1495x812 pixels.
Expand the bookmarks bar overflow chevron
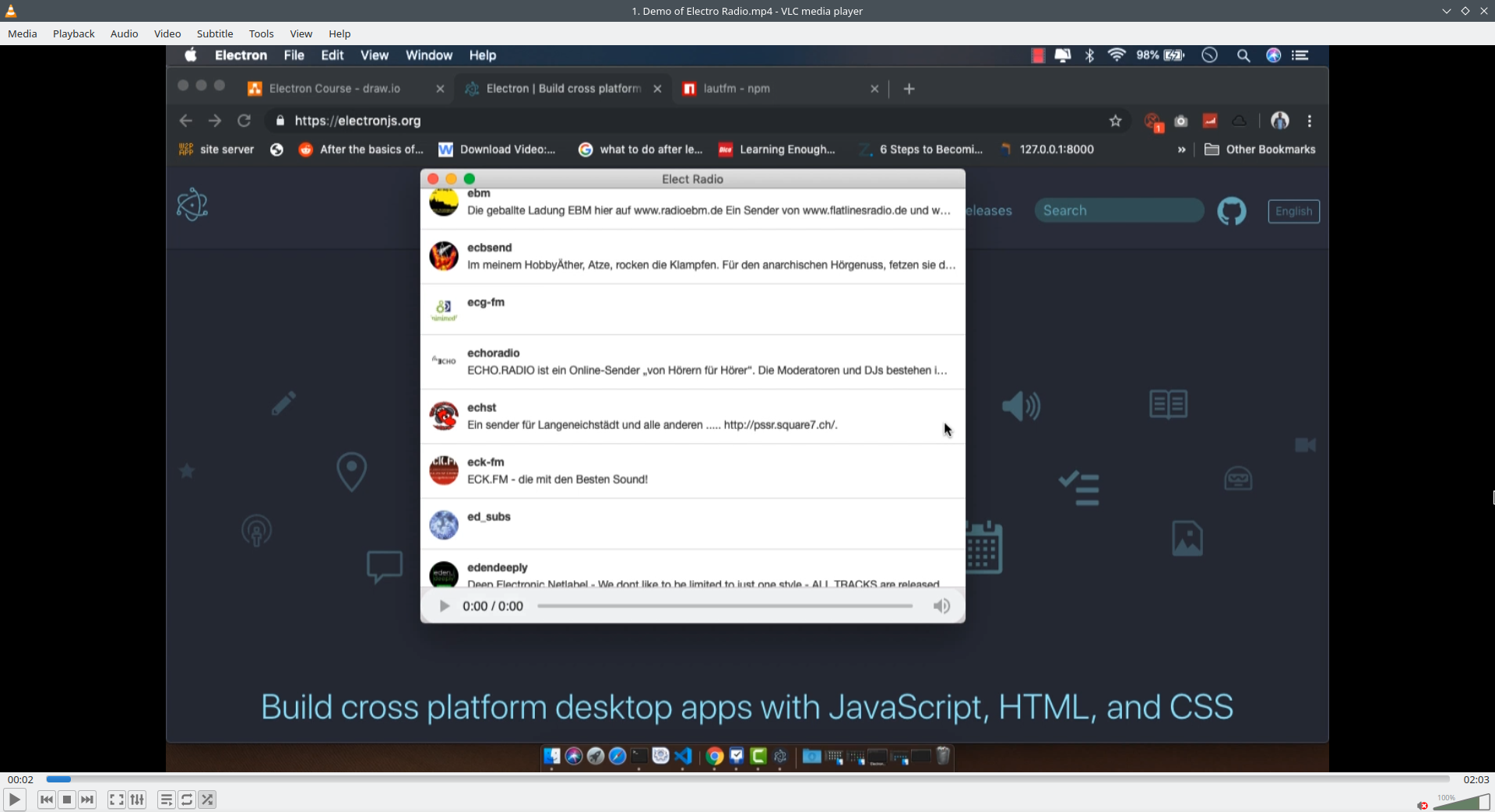click(x=1182, y=149)
